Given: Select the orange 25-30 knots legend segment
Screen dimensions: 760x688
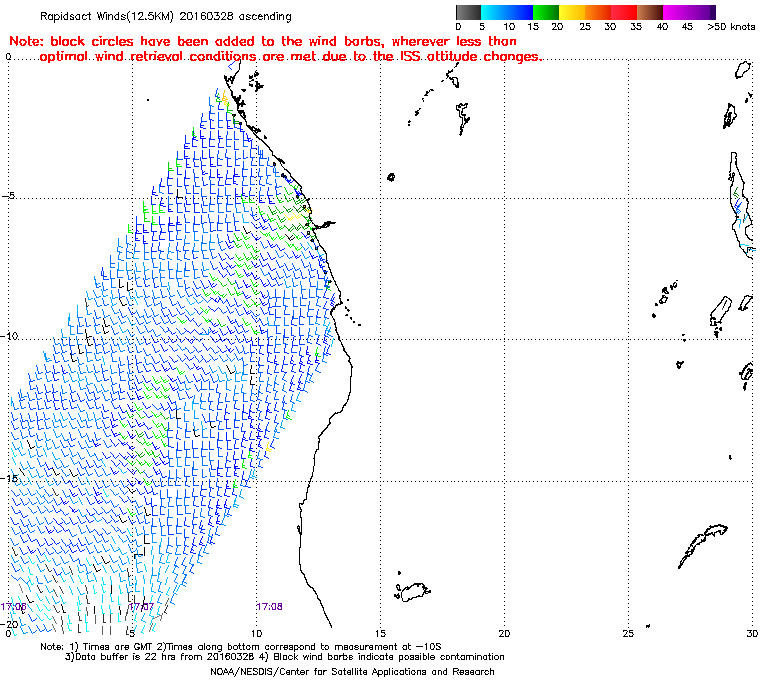Looking at the screenshot, I should pyautogui.click(x=598, y=12).
